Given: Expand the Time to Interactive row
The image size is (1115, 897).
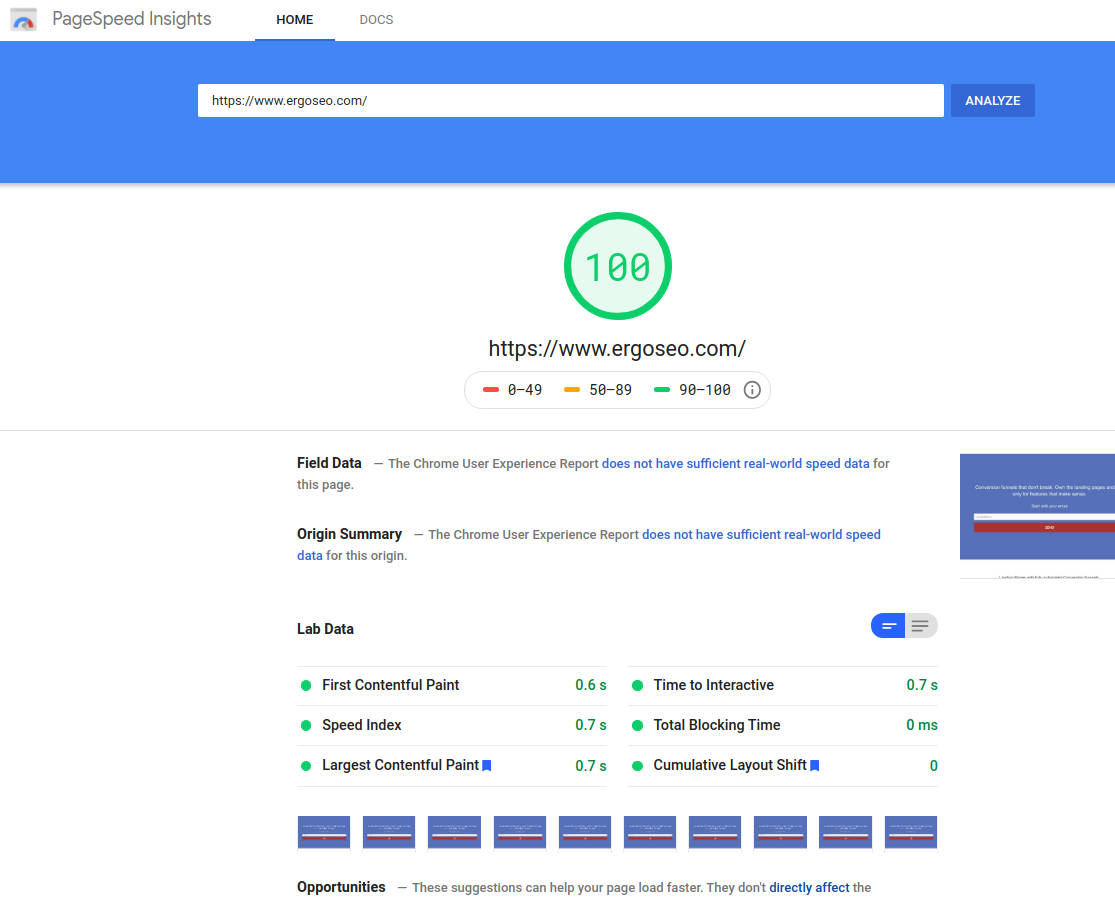Looking at the screenshot, I should [713, 685].
